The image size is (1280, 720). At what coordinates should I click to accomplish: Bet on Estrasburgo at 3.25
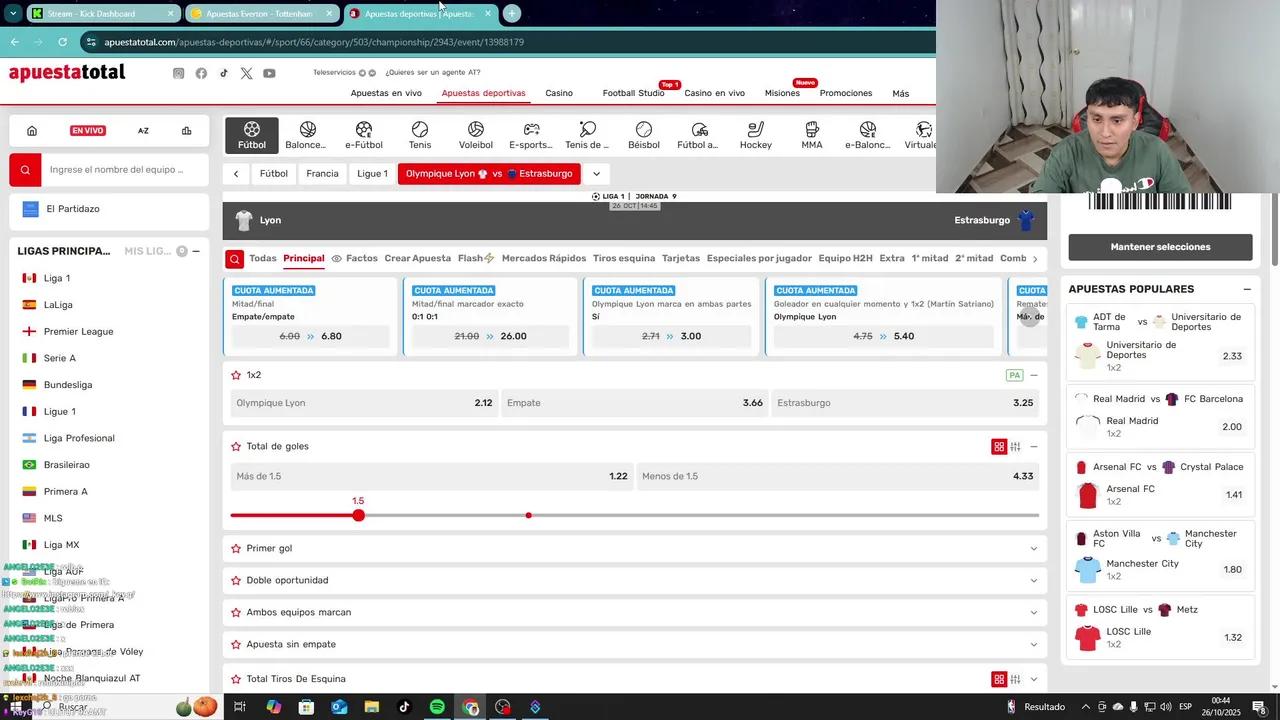coord(904,403)
